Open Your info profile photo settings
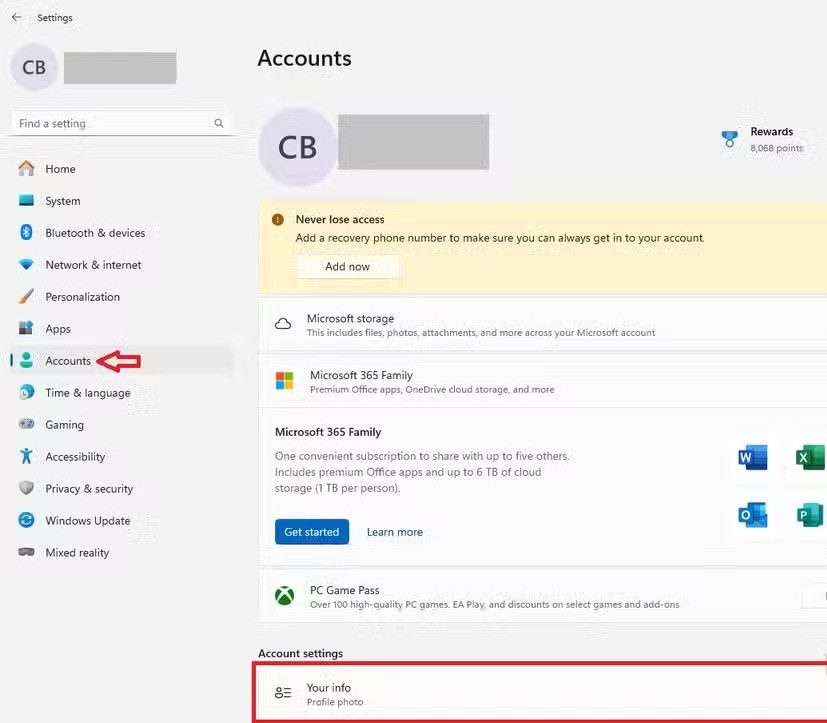The width and height of the screenshot is (827, 723). [541, 693]
